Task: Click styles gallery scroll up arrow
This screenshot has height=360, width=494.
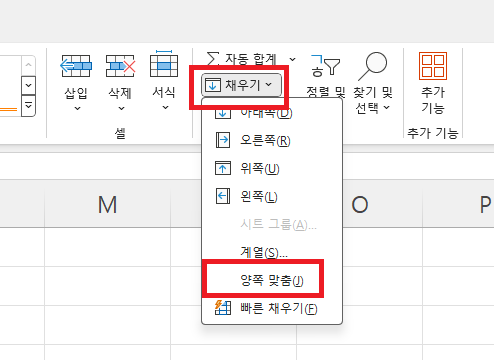Action: (28, 65)
